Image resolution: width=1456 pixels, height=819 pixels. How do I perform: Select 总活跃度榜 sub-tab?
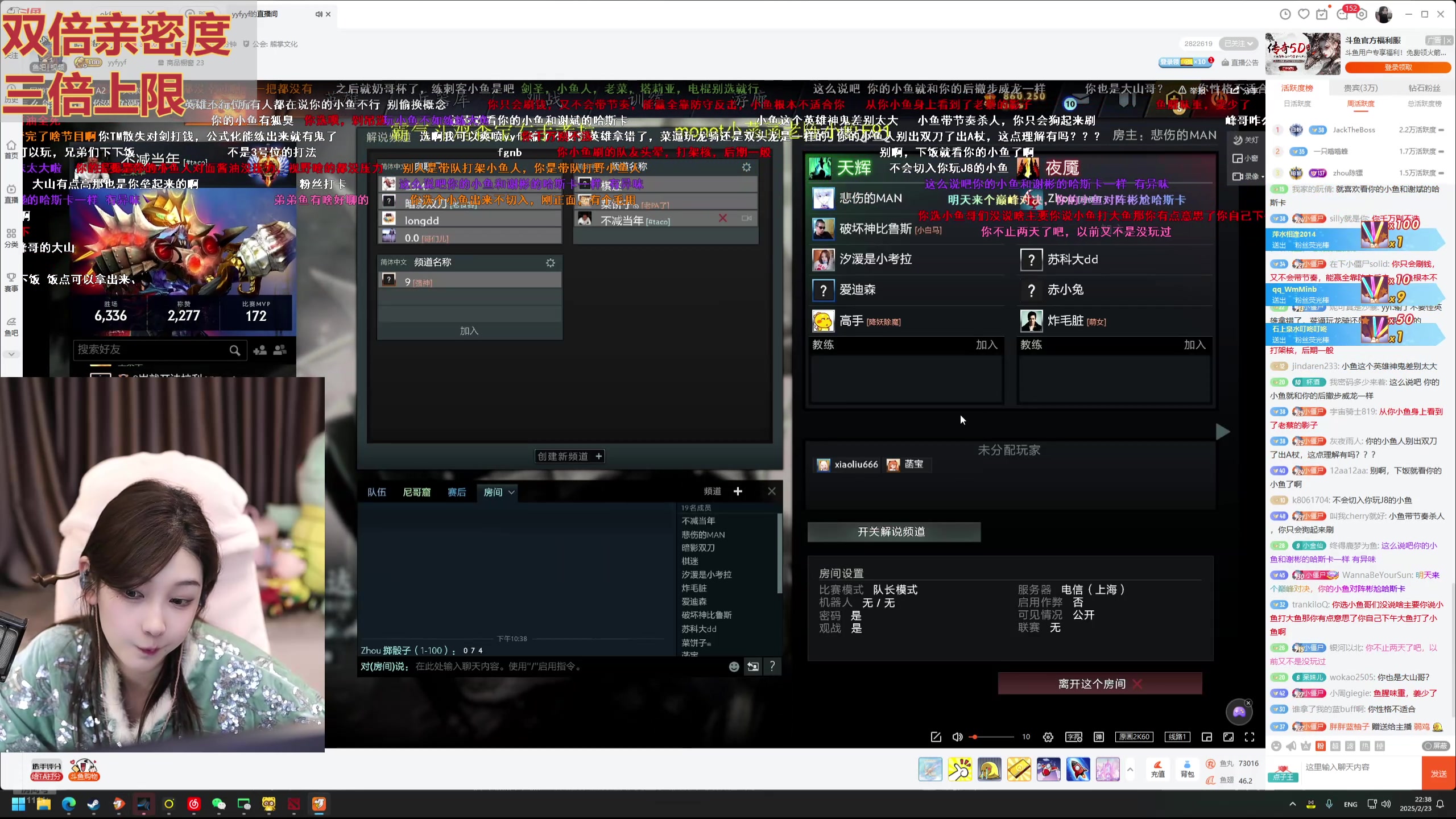(1424, 104)
